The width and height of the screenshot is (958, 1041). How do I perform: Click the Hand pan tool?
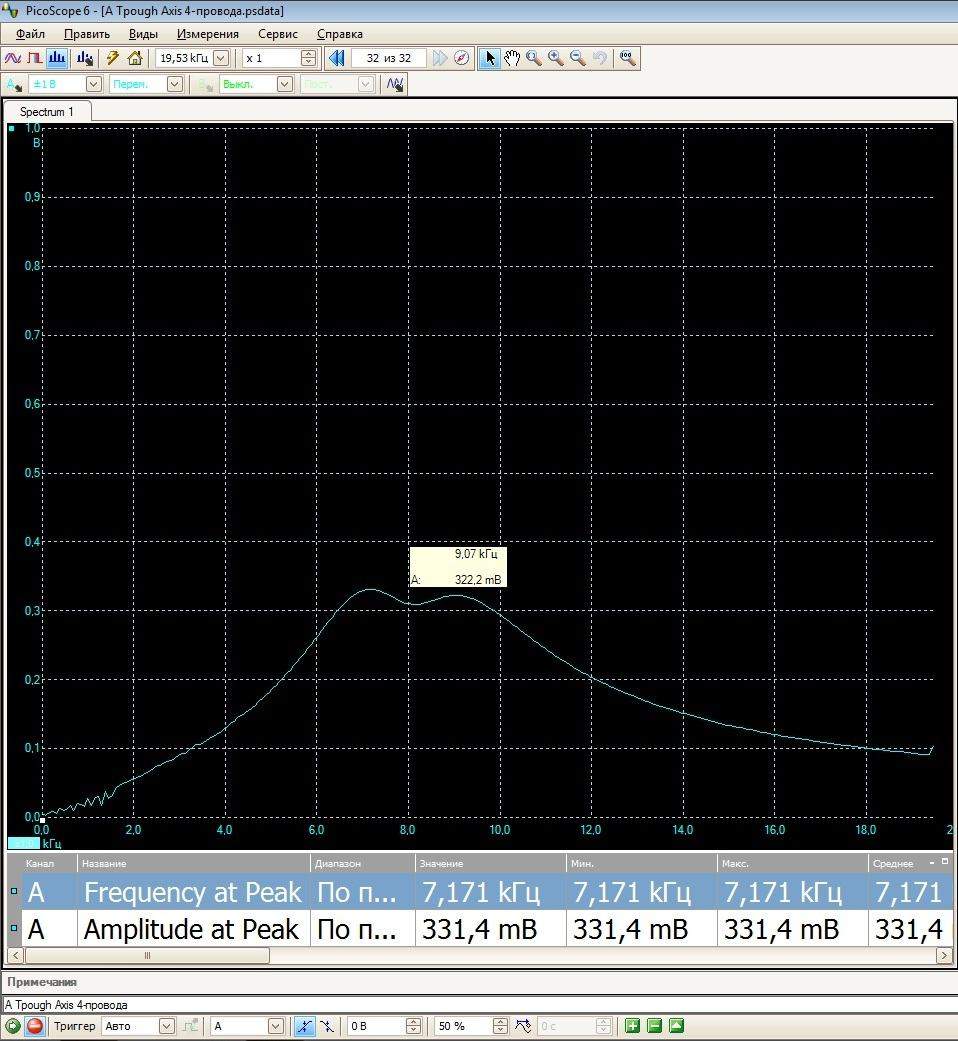(x=512, y=58)
